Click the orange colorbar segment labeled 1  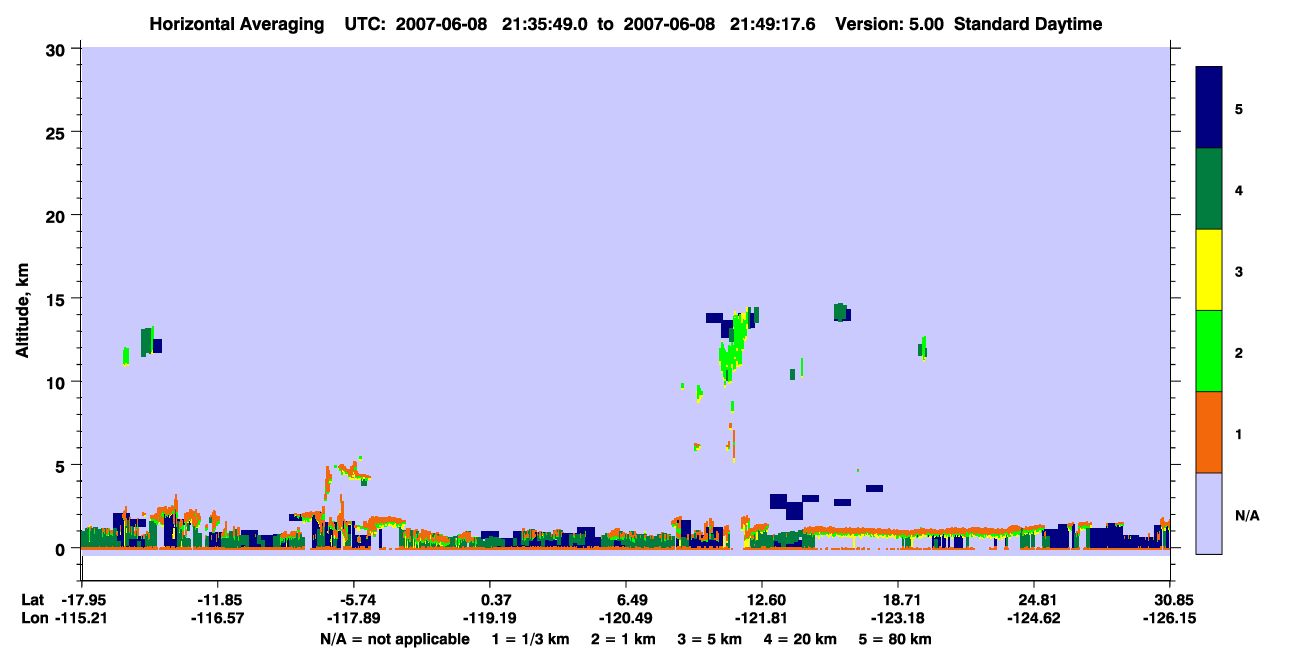[x=1209, y=432]
